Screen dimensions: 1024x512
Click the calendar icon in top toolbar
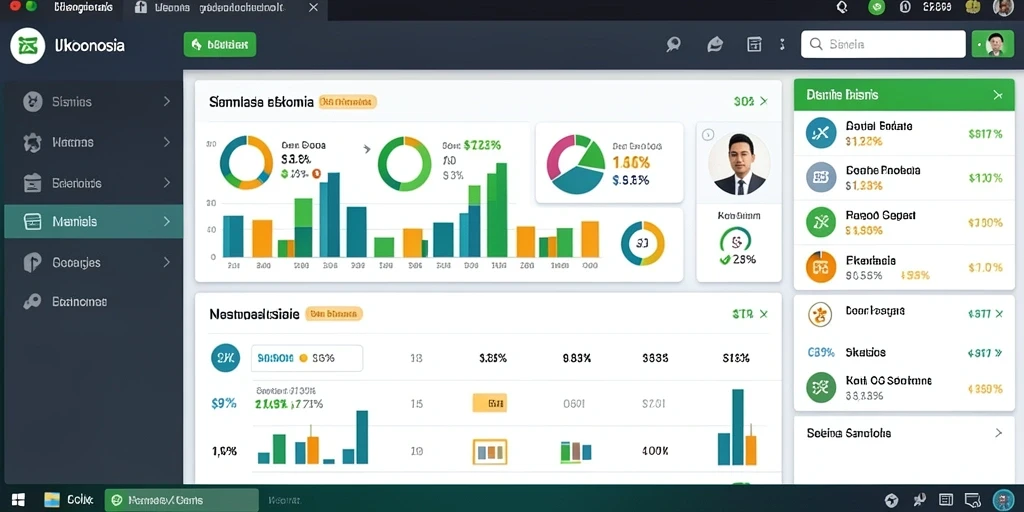(754, 44)
